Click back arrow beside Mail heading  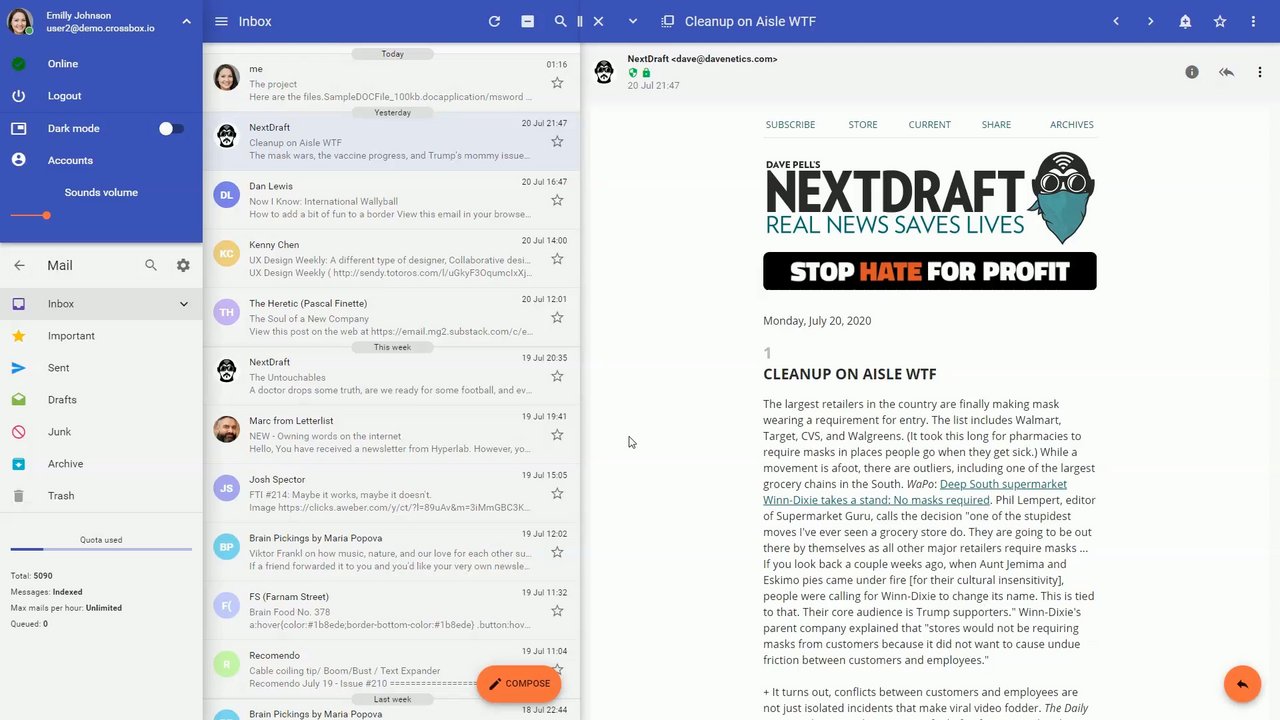[x=19, y=265]
